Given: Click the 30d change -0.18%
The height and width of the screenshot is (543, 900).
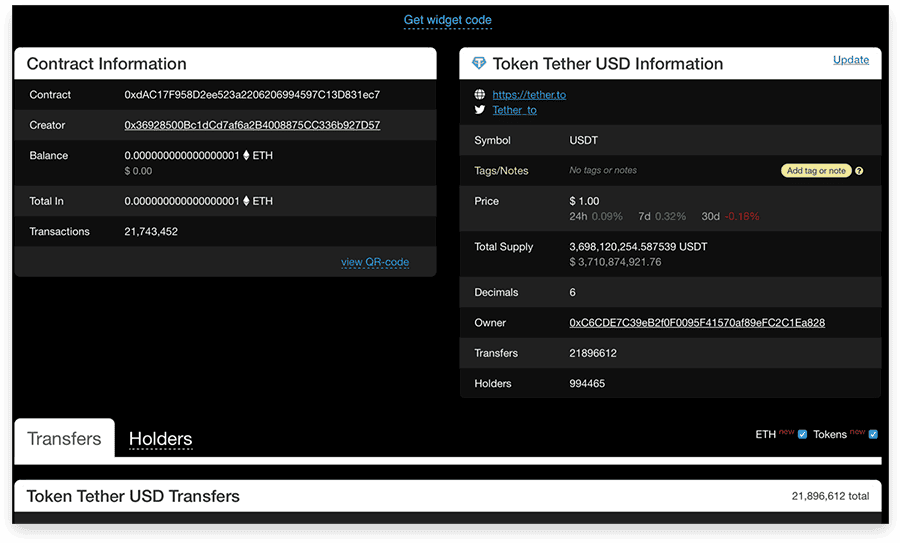Looking at the screenshot, I should 742,216.
